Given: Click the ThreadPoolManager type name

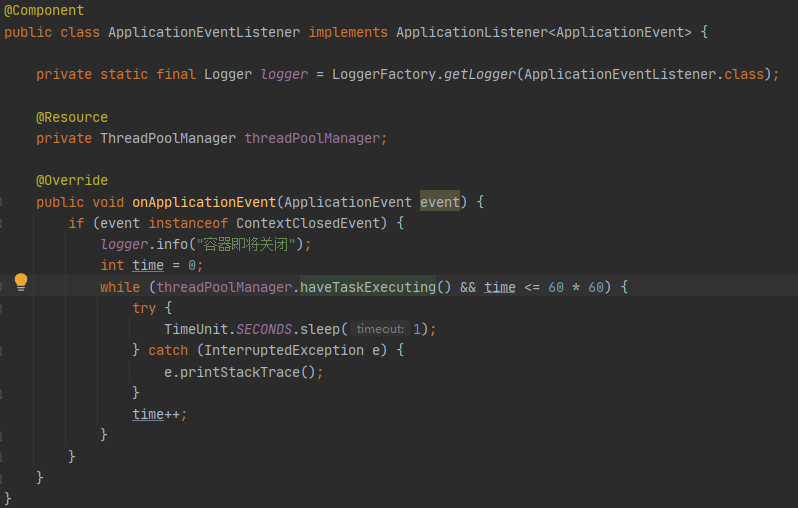Looking at the screenshot, I should coord(168,138).
